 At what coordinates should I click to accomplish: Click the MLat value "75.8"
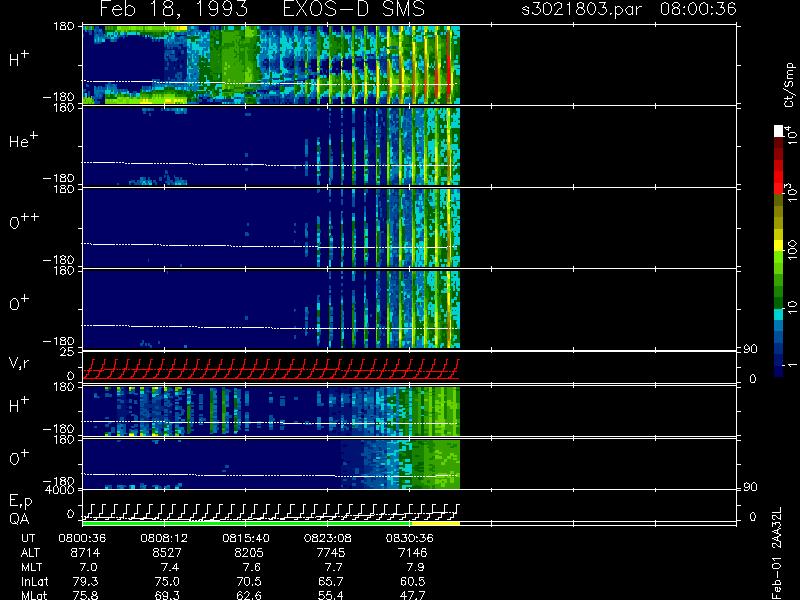(x=86, y=595)
